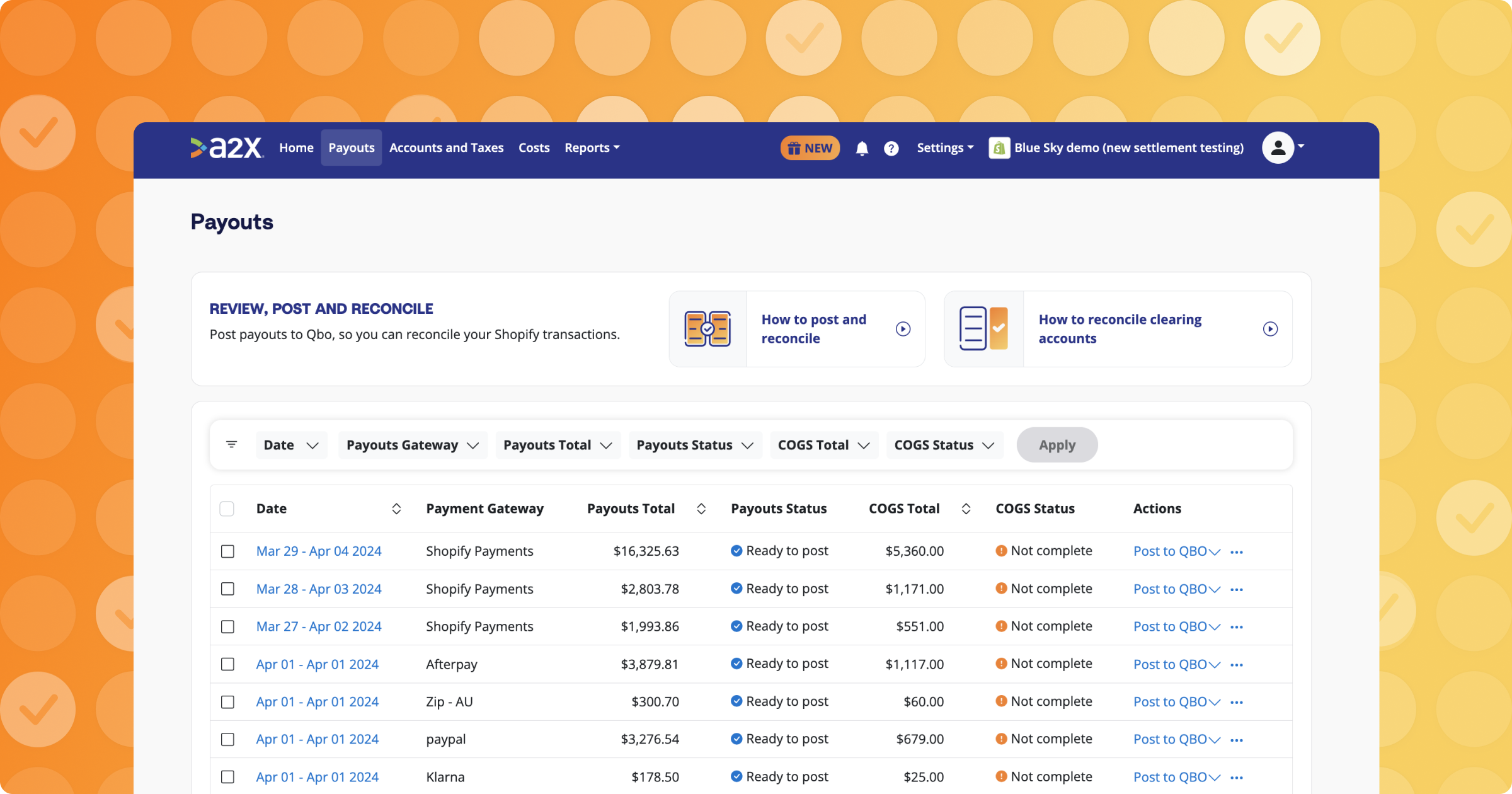Image resolution: width=1512 pixels, height=794 pixels.
Task: Sort by the COGS Total column arrows
Action: click(966, 509)
